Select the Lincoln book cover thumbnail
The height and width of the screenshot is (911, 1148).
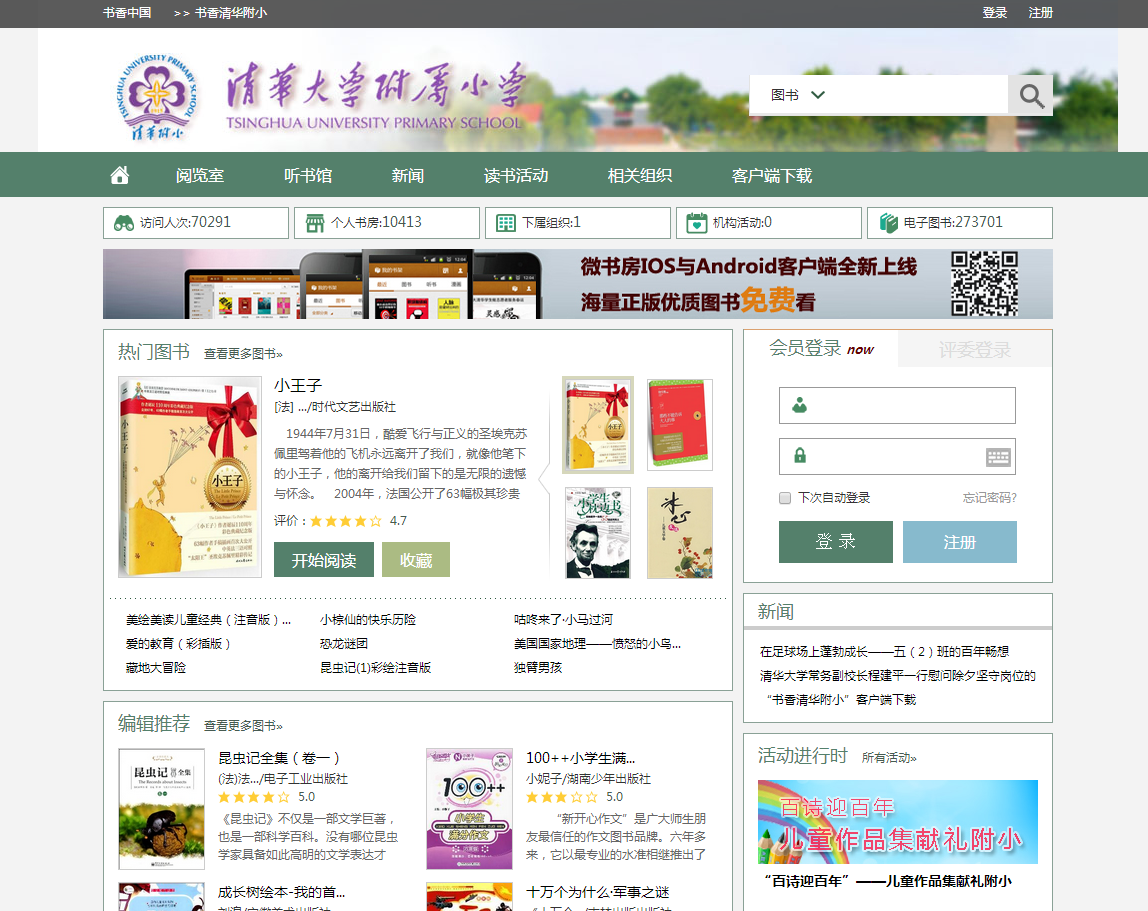point(597,533)
